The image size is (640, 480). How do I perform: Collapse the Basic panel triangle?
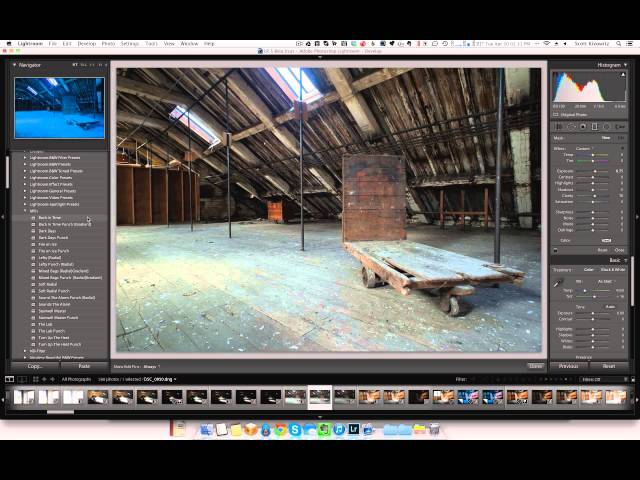click(x=626, y=260)
